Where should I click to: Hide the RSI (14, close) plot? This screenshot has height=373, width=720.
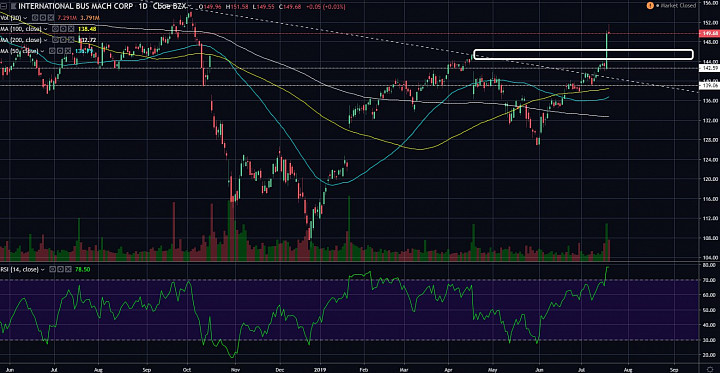pyautogui.click(x=52, y=269)
